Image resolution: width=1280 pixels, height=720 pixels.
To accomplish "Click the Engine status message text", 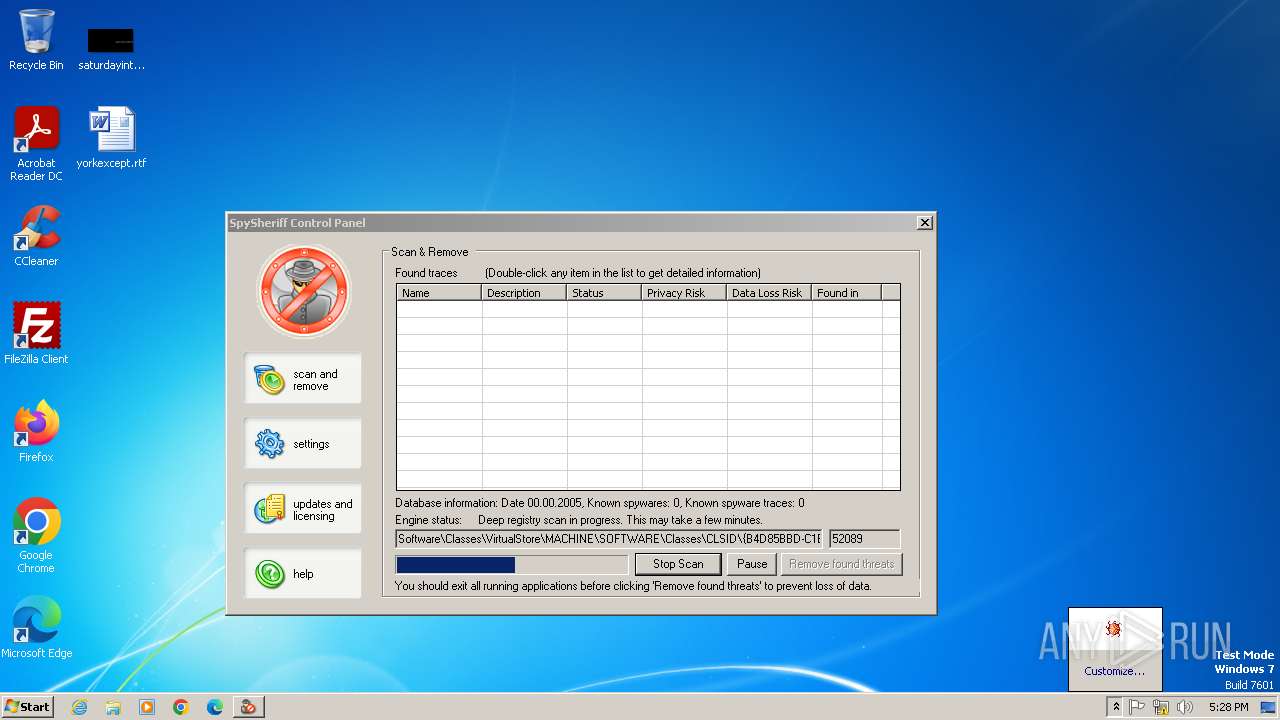I will pyautogui.click(x=620, y=520).
